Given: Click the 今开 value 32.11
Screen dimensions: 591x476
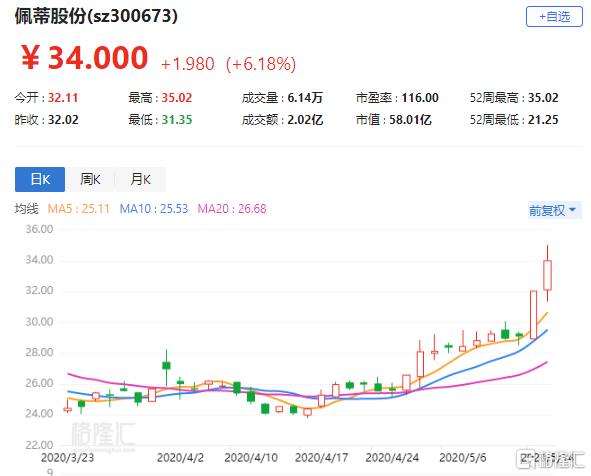Looking at the screenshot, I should pos(63,98).
